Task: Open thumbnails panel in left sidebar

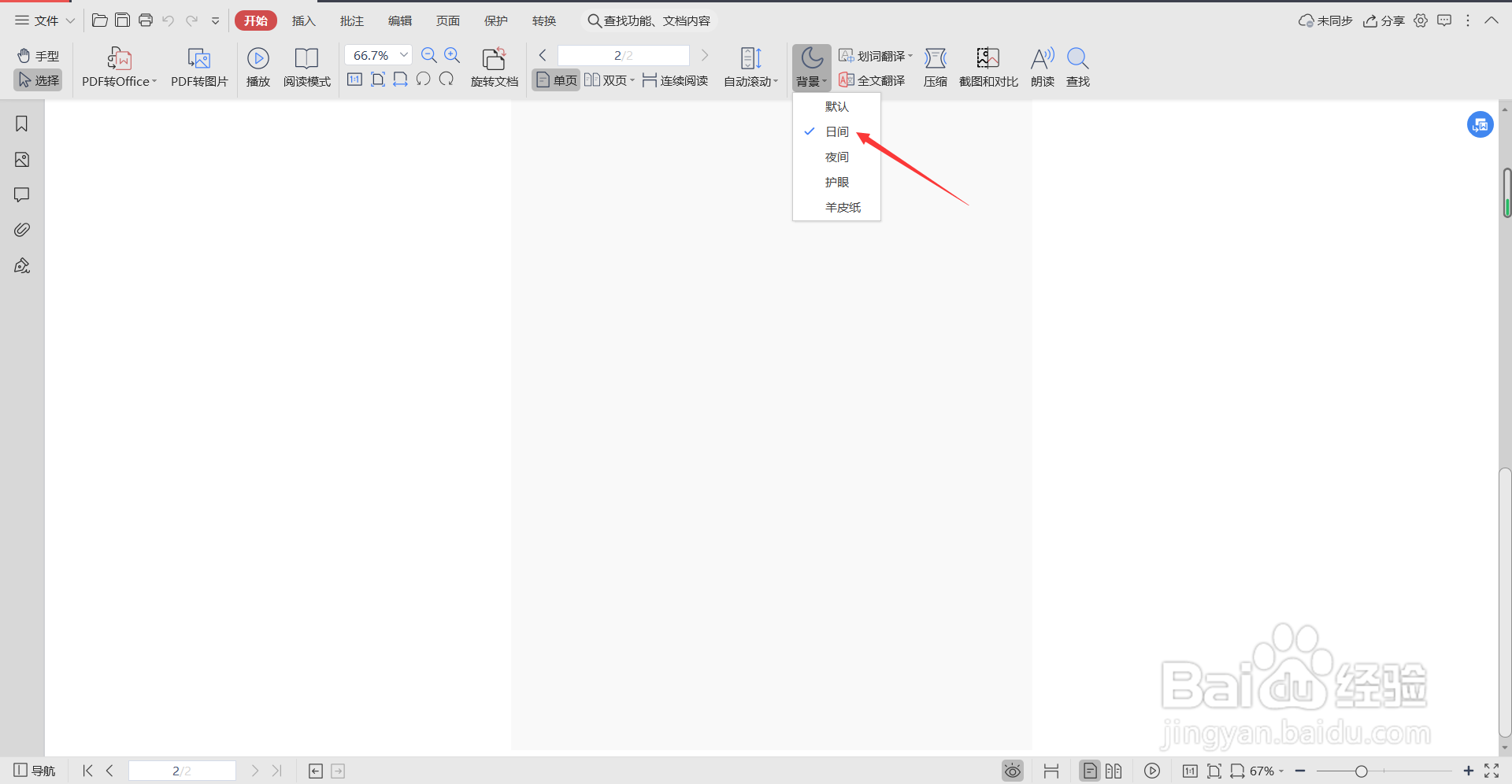Action: [22, 160]
